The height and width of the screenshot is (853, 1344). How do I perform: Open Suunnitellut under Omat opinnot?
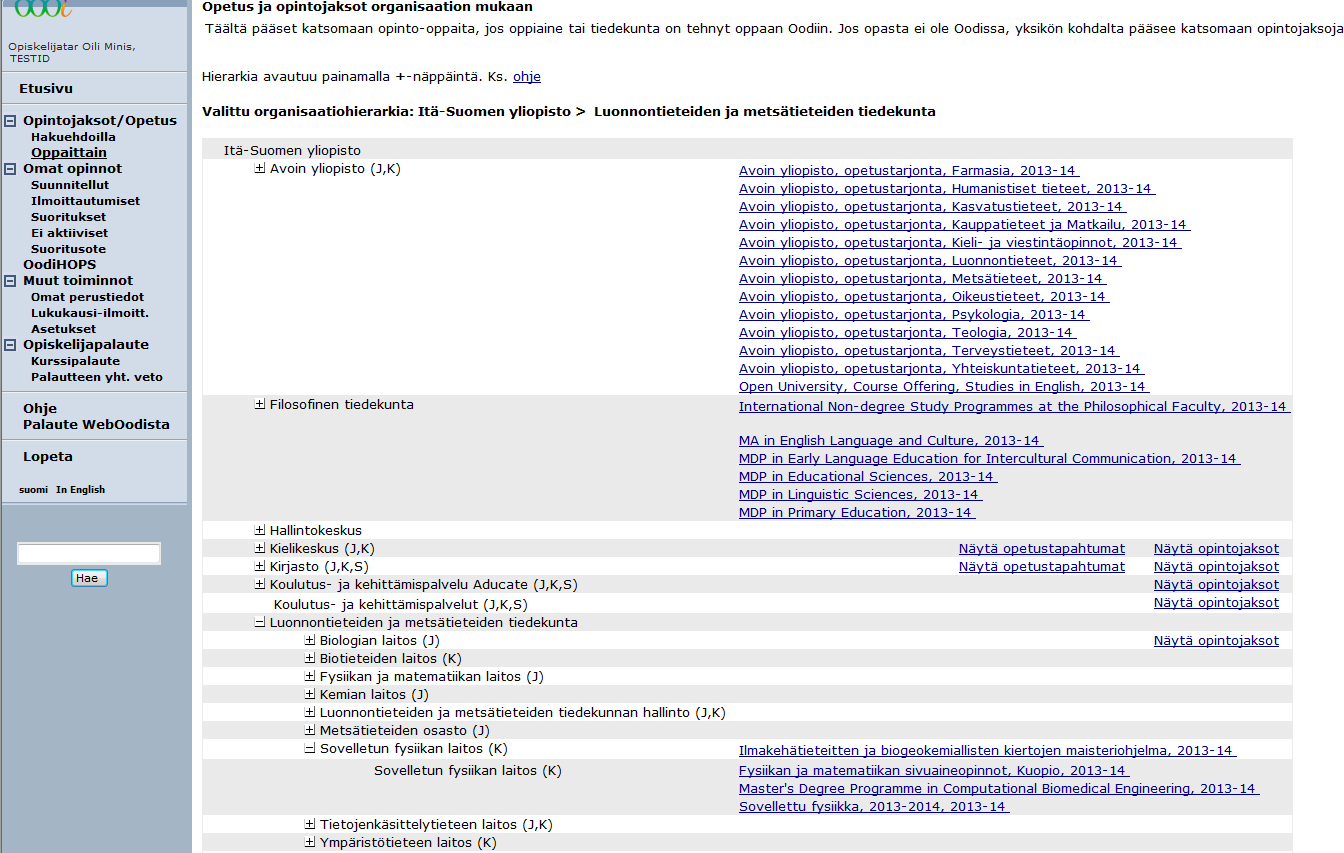[x=70, y=185]
